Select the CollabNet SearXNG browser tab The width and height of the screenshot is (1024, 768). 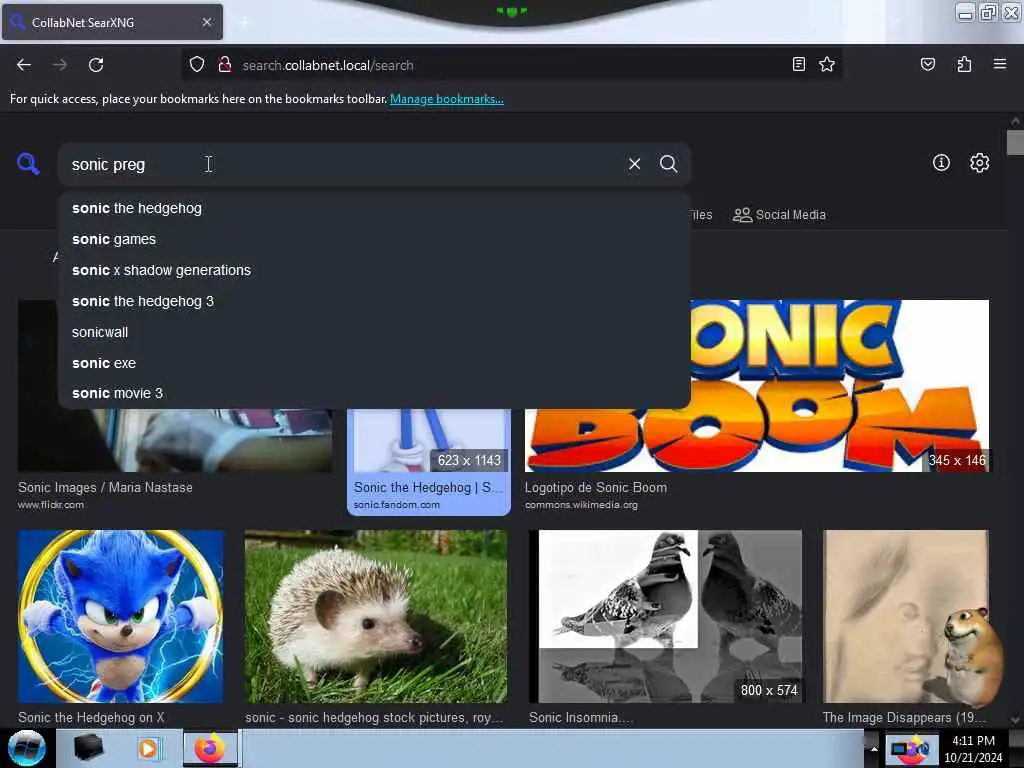112,22
